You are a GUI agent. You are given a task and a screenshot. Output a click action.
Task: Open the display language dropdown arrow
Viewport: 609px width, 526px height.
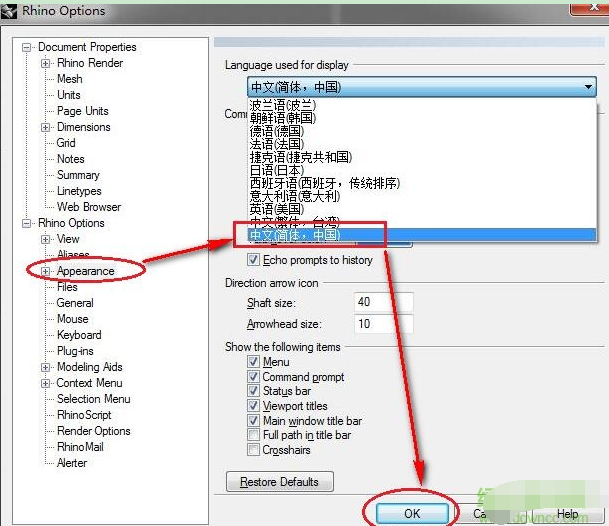point(588,87)
